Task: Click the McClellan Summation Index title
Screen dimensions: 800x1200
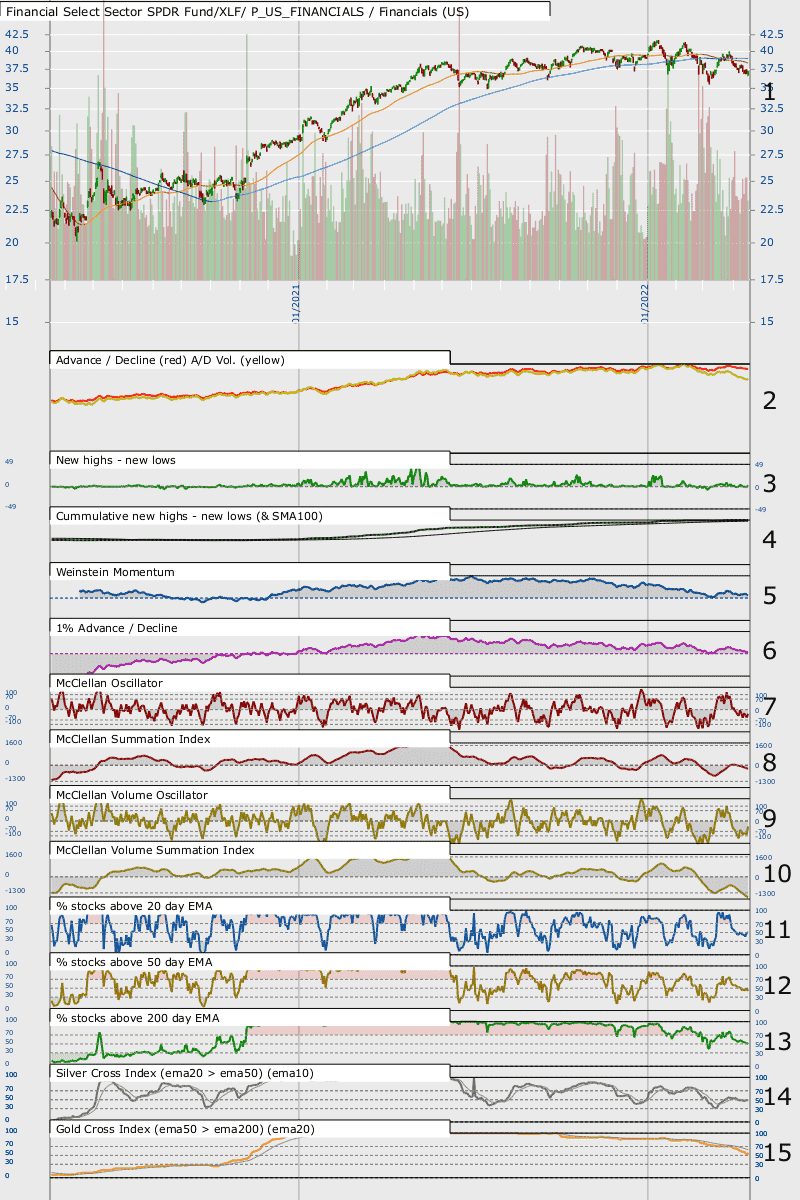Action: [x=134, y=739]
